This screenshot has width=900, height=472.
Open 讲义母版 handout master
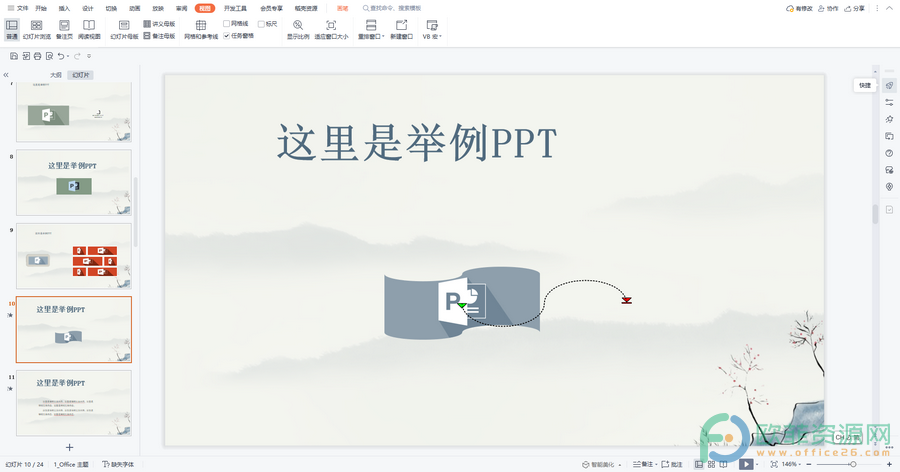pyautogui.click(x=159, y=24)
